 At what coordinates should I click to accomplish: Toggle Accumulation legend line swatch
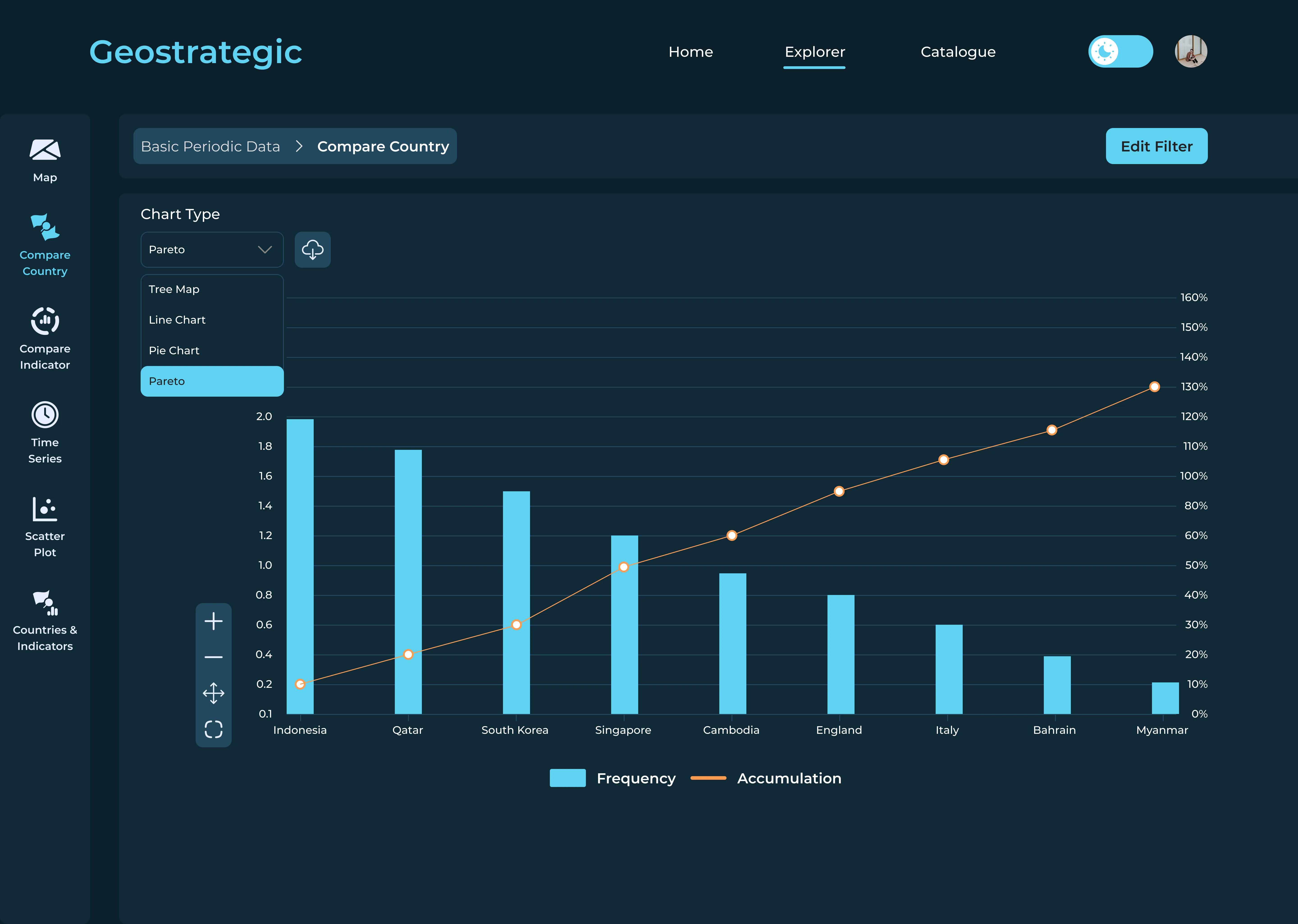[708, 778]
